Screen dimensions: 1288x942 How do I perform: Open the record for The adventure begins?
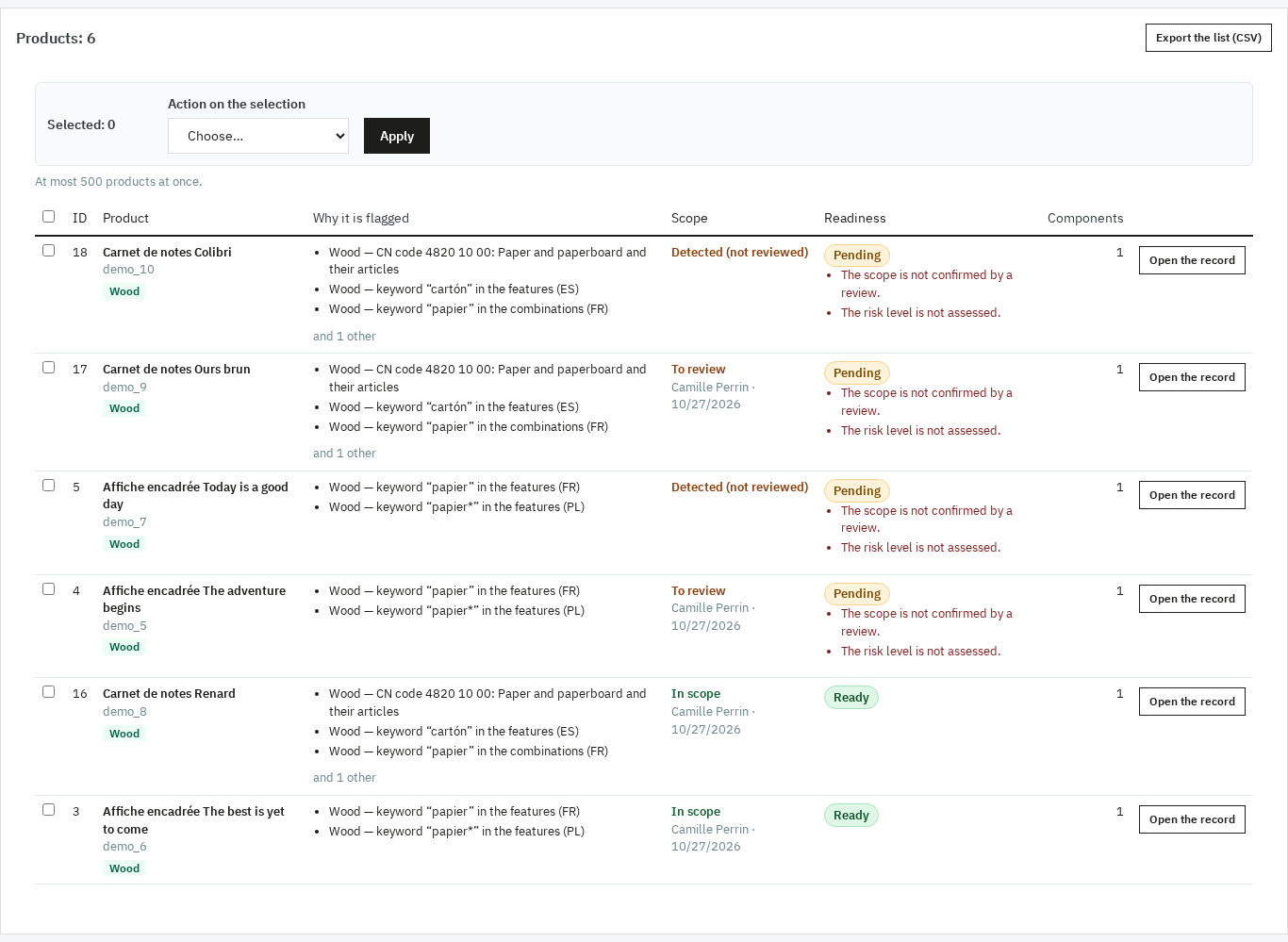pyautogui.click(x=1192, y=599)
